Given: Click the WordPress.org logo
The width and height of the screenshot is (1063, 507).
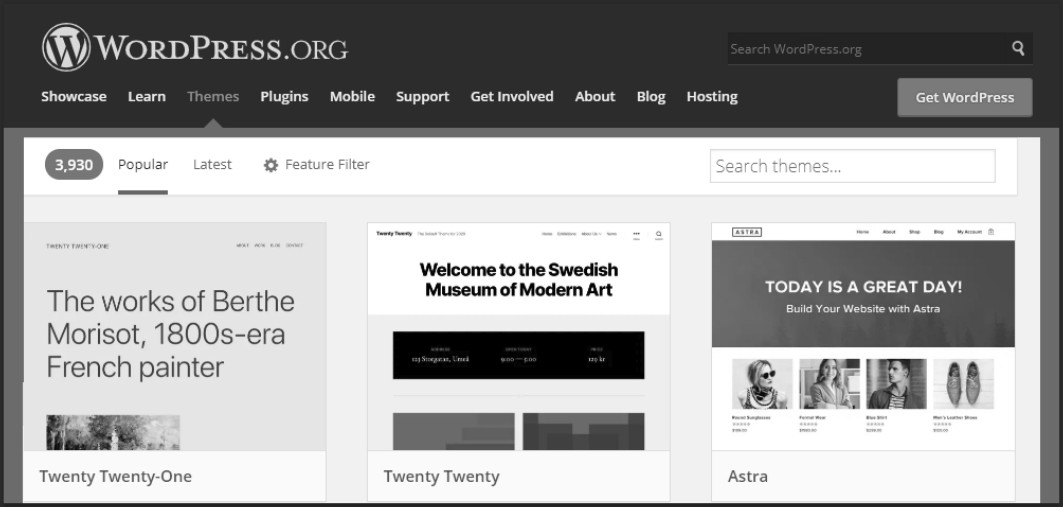Looking at the screenshot, I should click(x=195, y=47).
